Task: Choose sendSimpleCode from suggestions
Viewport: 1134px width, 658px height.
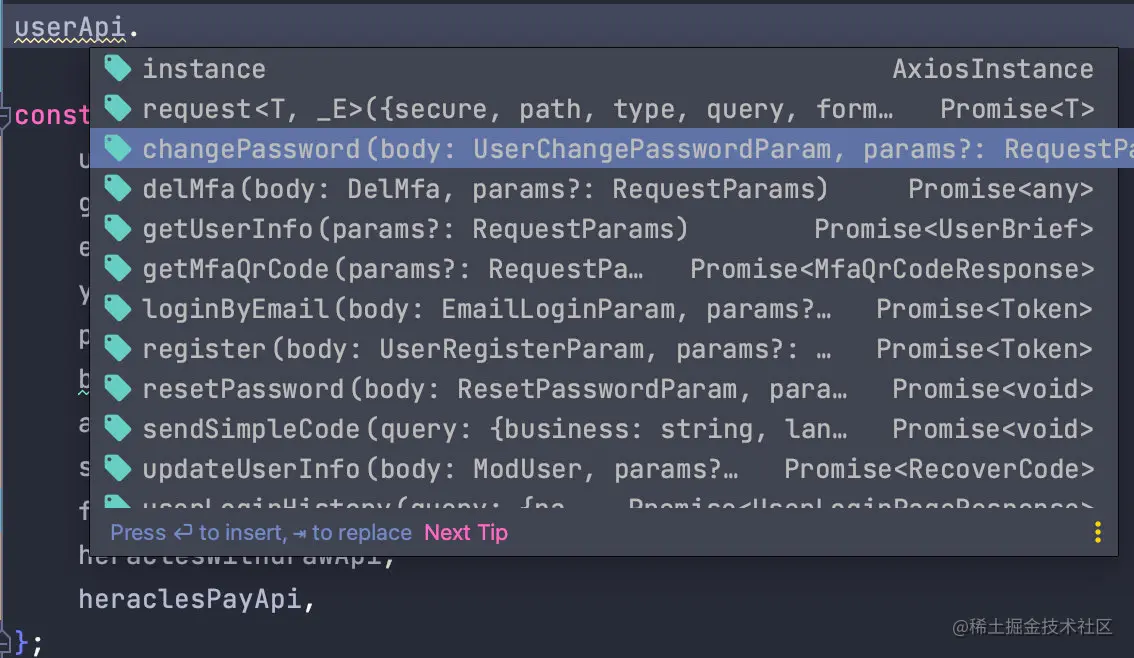Action: click(604, 429)
